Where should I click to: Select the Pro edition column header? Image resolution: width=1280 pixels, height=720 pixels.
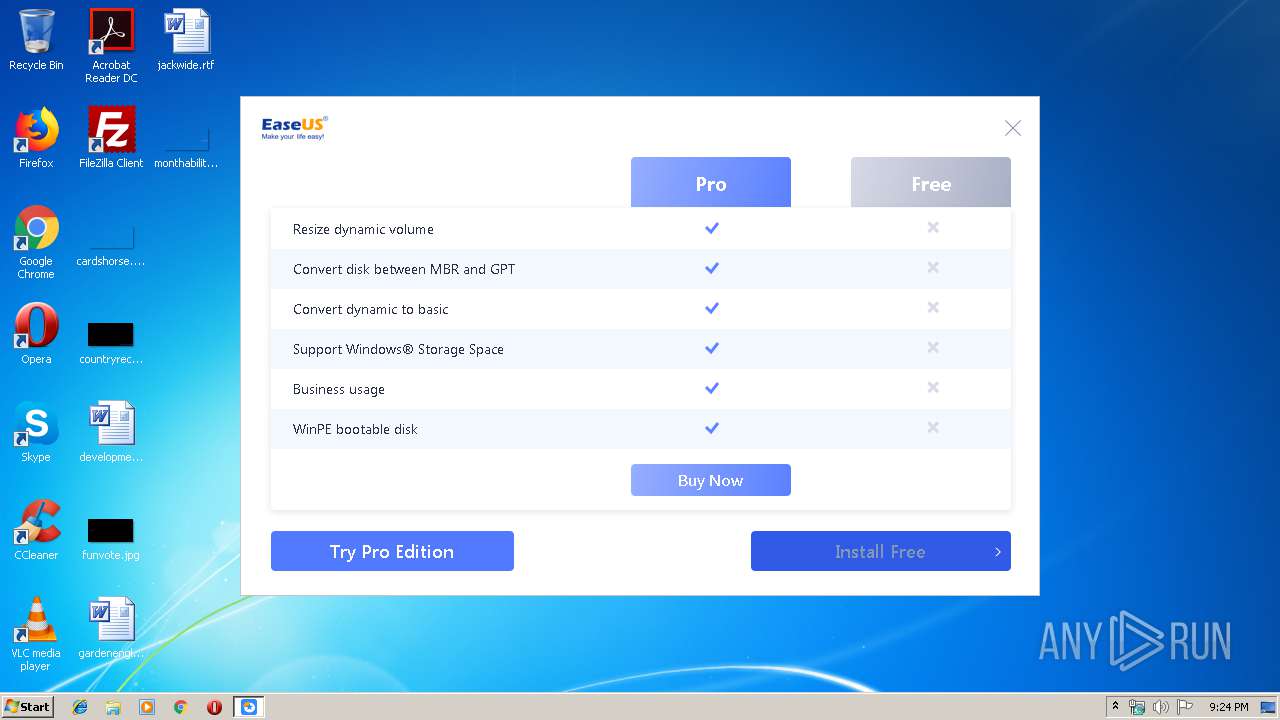tap(711, 183)
